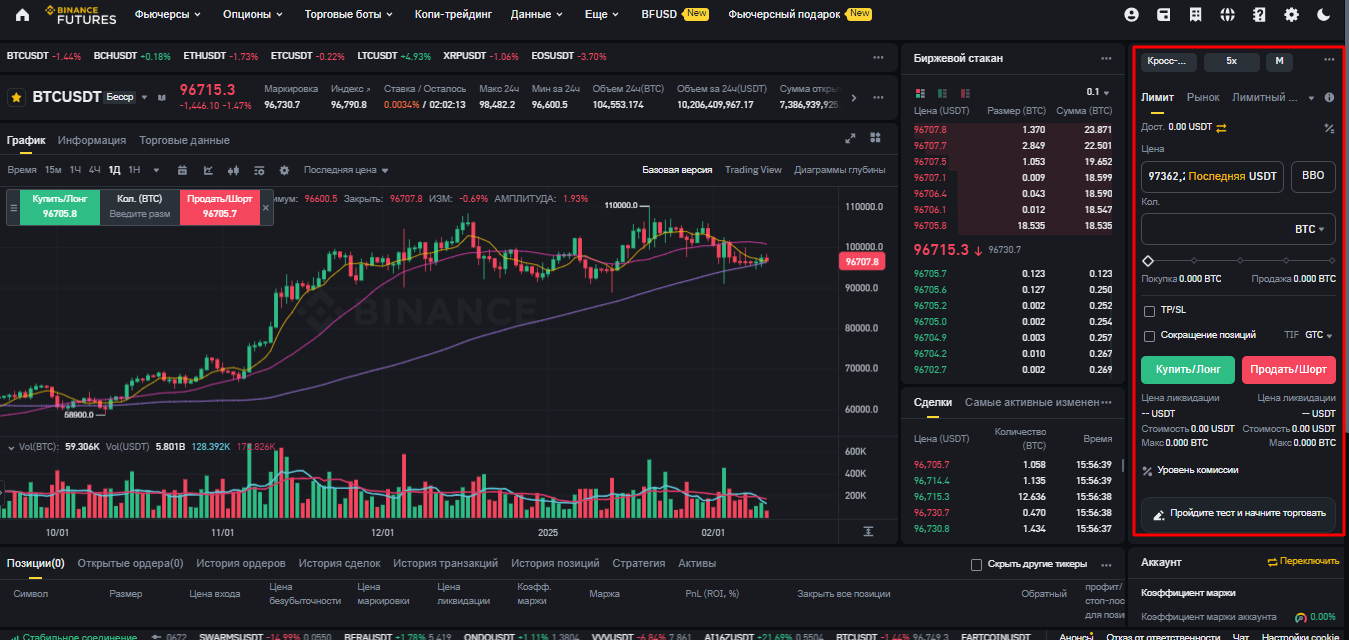Show both bids and asks in order book
The image size is (1349, 640).
coord(919,92)
